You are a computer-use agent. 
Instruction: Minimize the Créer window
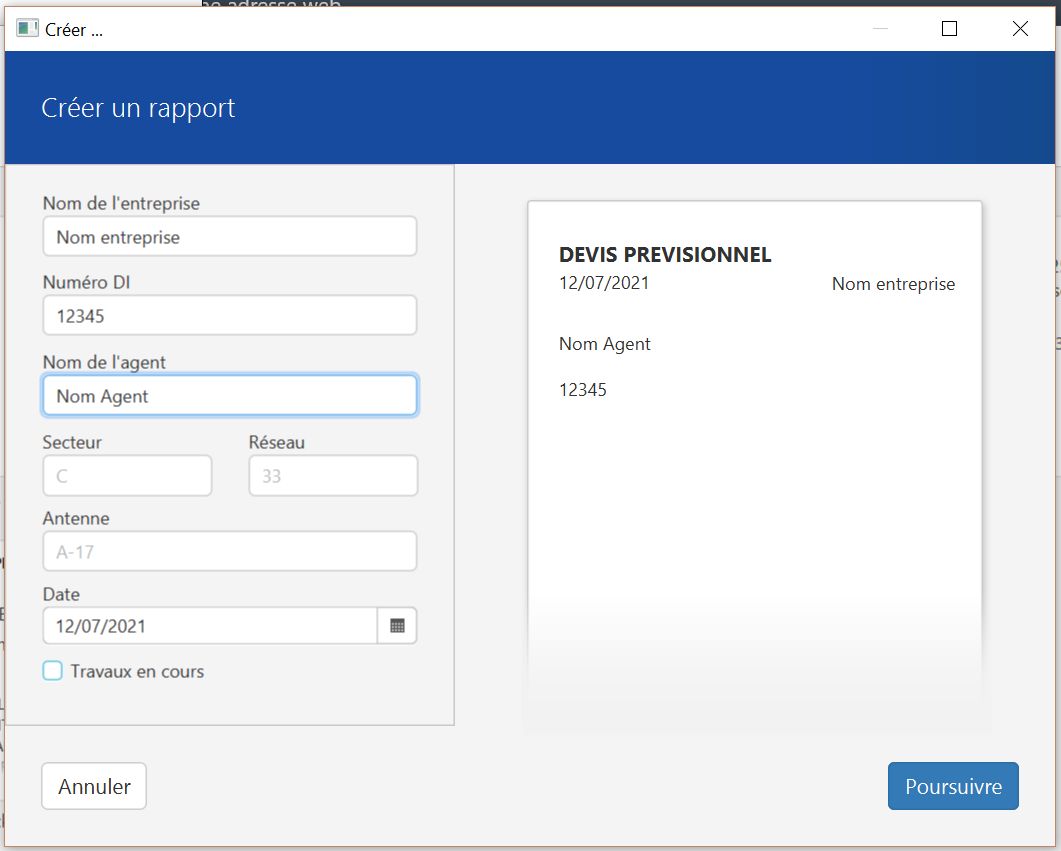(x=880, y=29)
